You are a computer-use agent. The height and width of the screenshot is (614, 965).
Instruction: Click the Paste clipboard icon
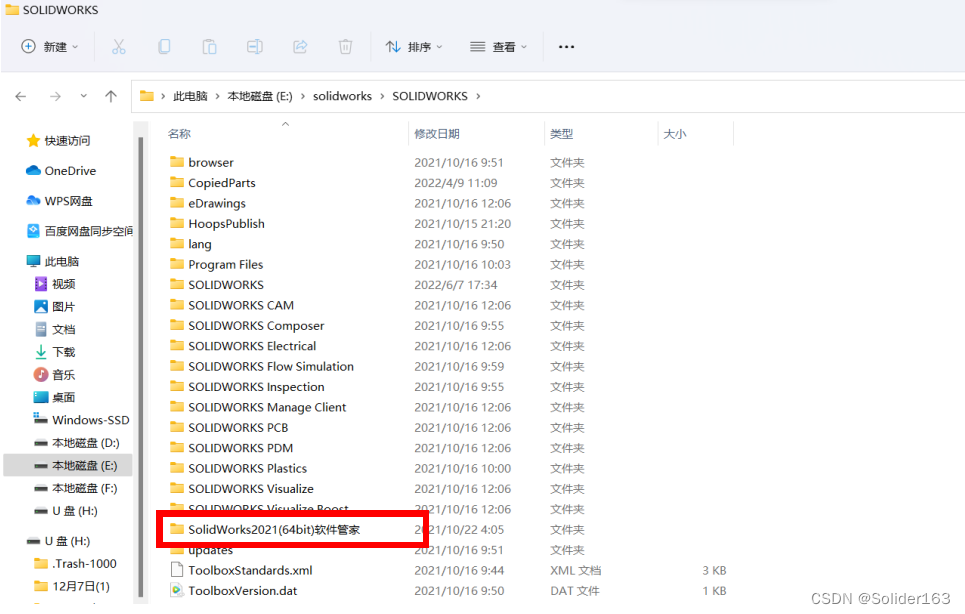209,46
